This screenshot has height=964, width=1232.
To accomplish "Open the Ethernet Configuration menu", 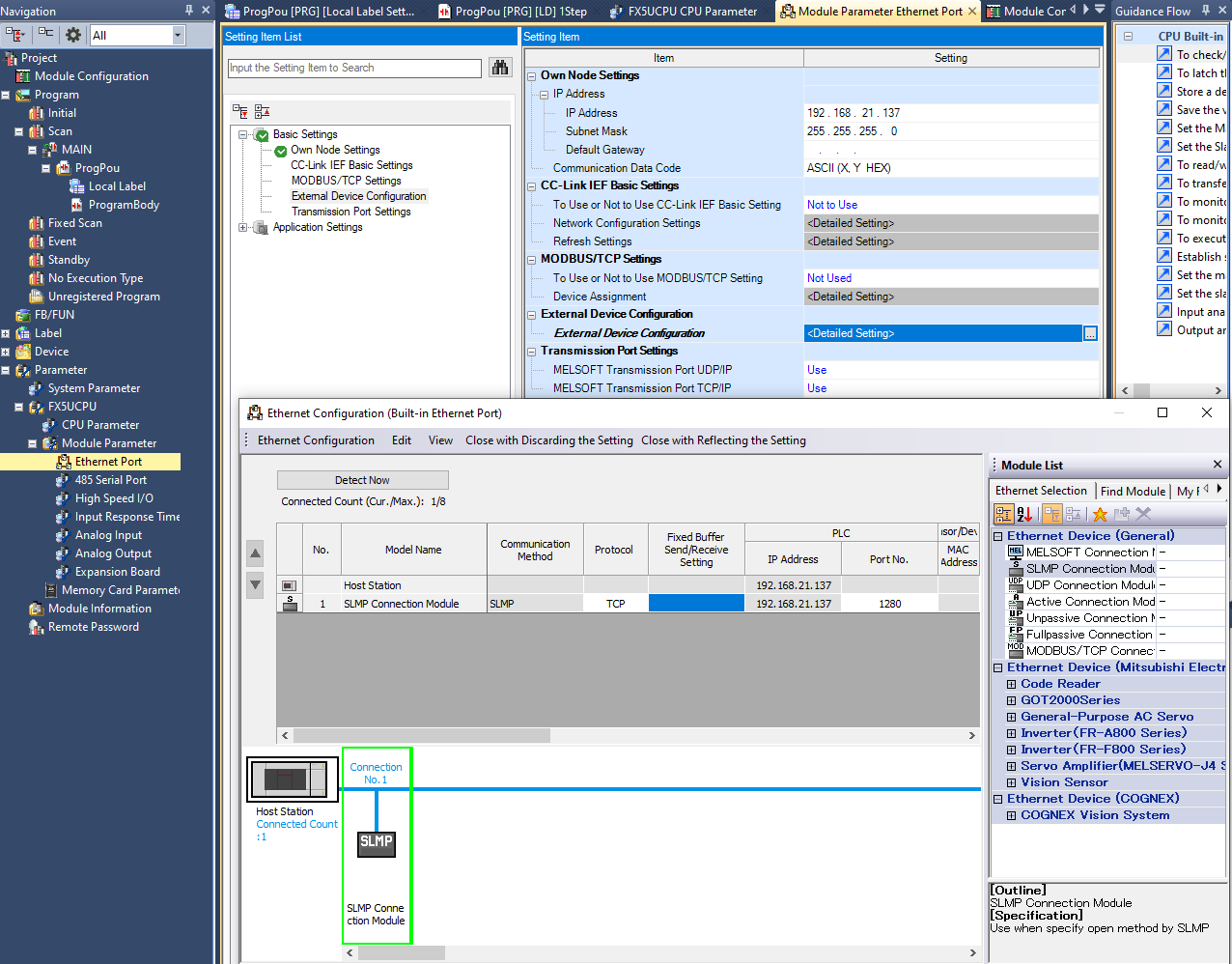I will (316, 440).
